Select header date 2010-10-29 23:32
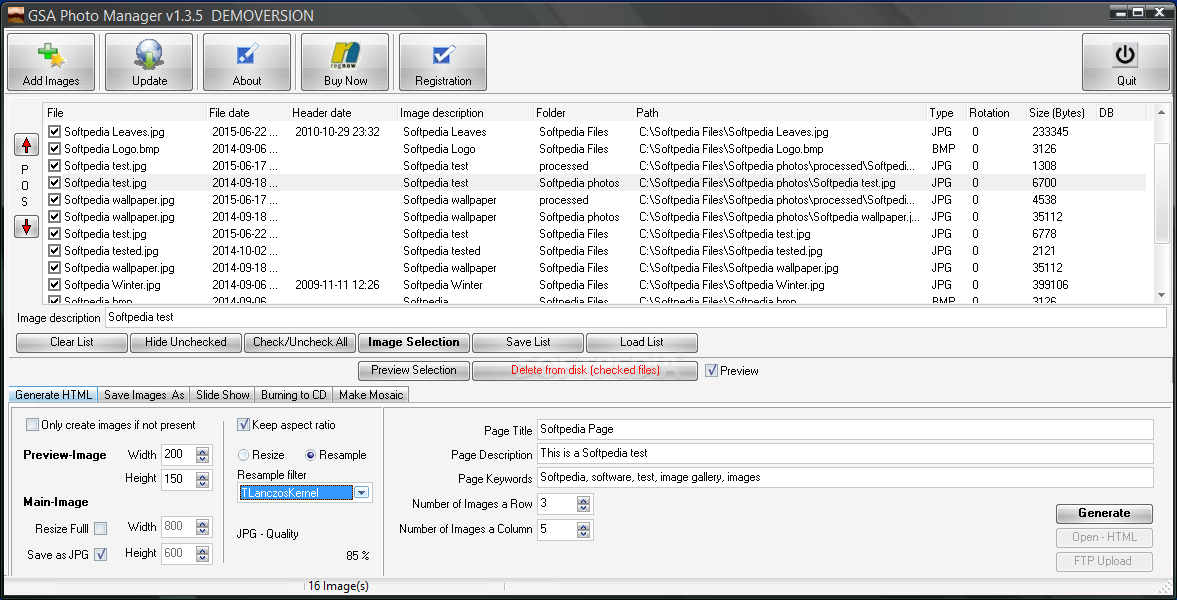The image size is (1177, 600). (x=337, y=132)
